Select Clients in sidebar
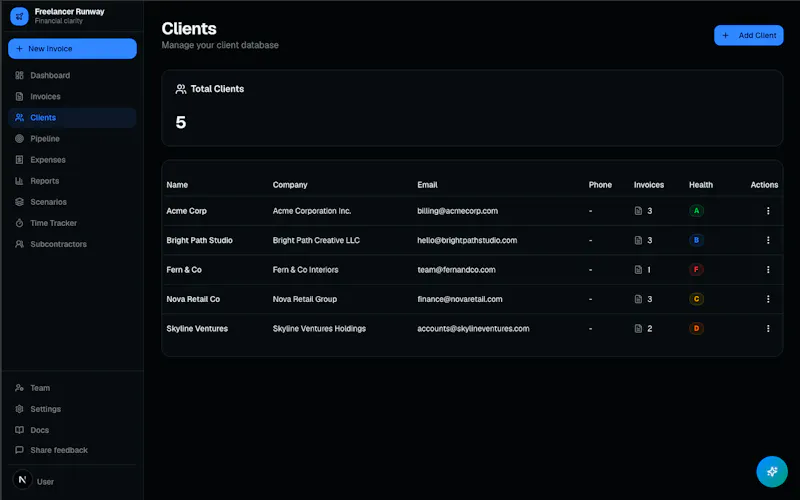Image resolution: width=800 pixels, height=500 pixels. click(x=72, y=117)
